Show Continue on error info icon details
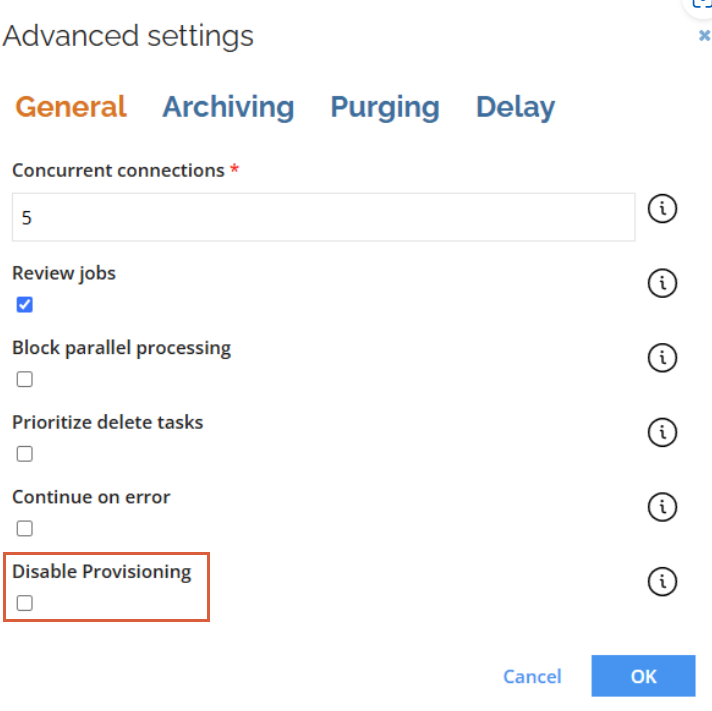Screen dimensions: 712x711 point(662,507)
